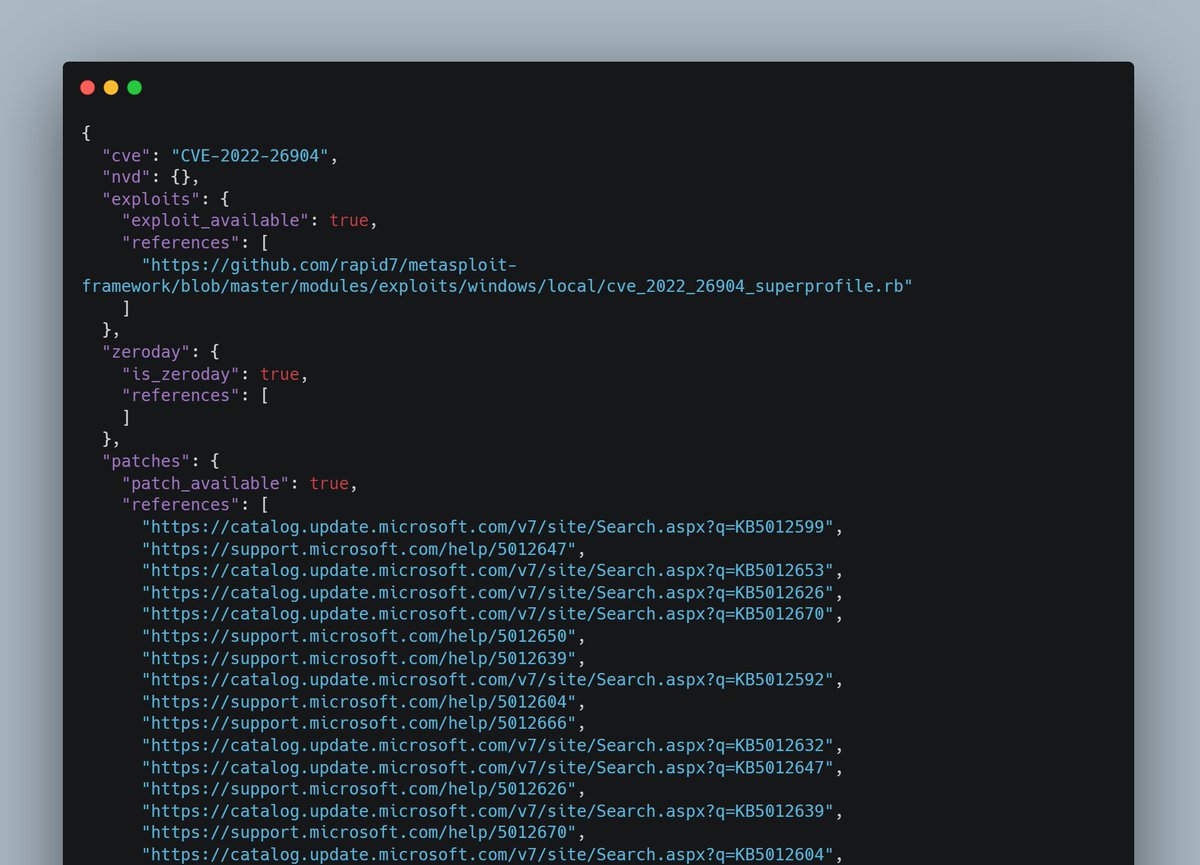
Task: Open catalog URL for KB5012647
Action: (x=487, y=767)
